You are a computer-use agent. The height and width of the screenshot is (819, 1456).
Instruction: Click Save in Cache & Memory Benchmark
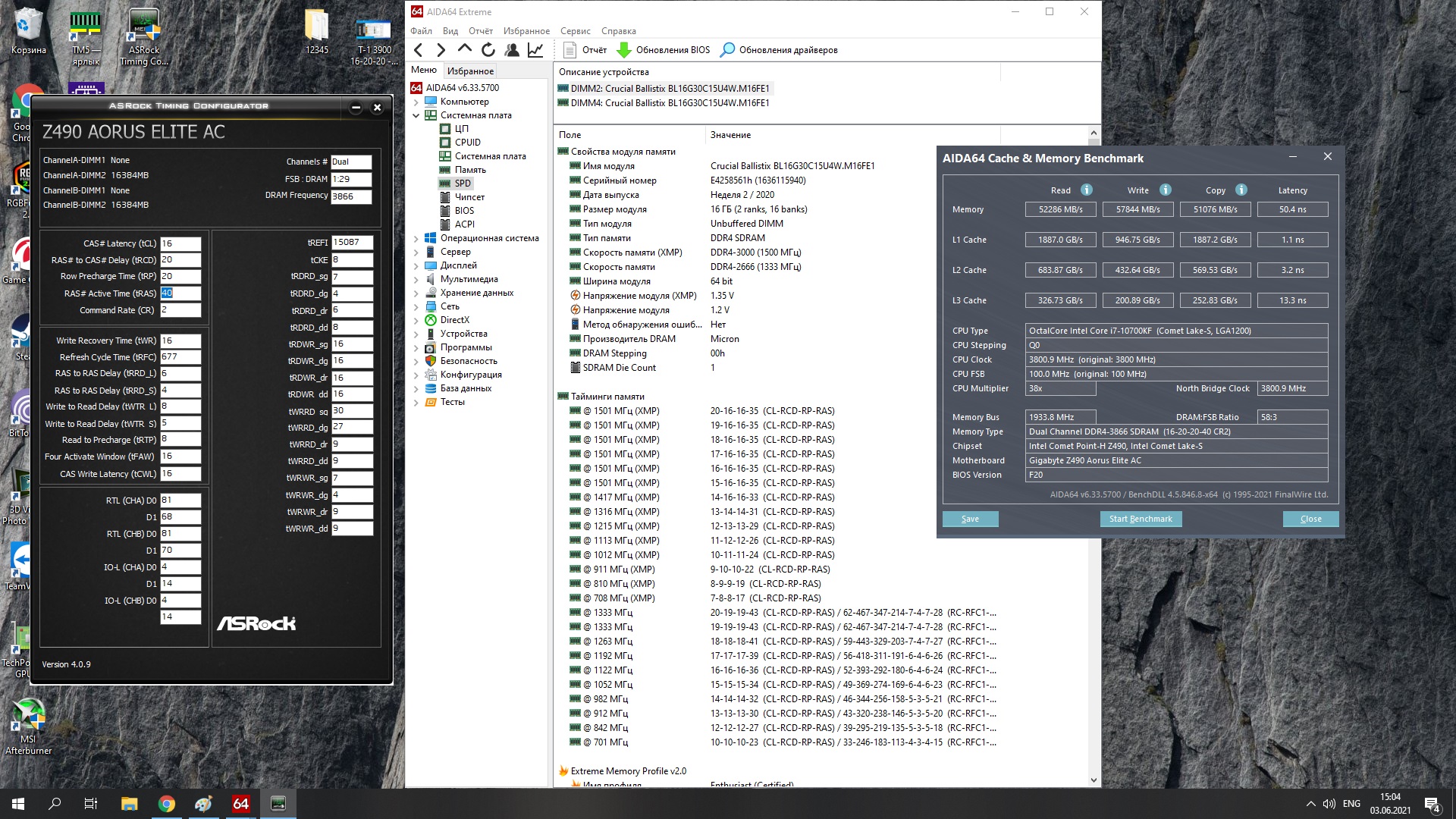click(970, 519)
